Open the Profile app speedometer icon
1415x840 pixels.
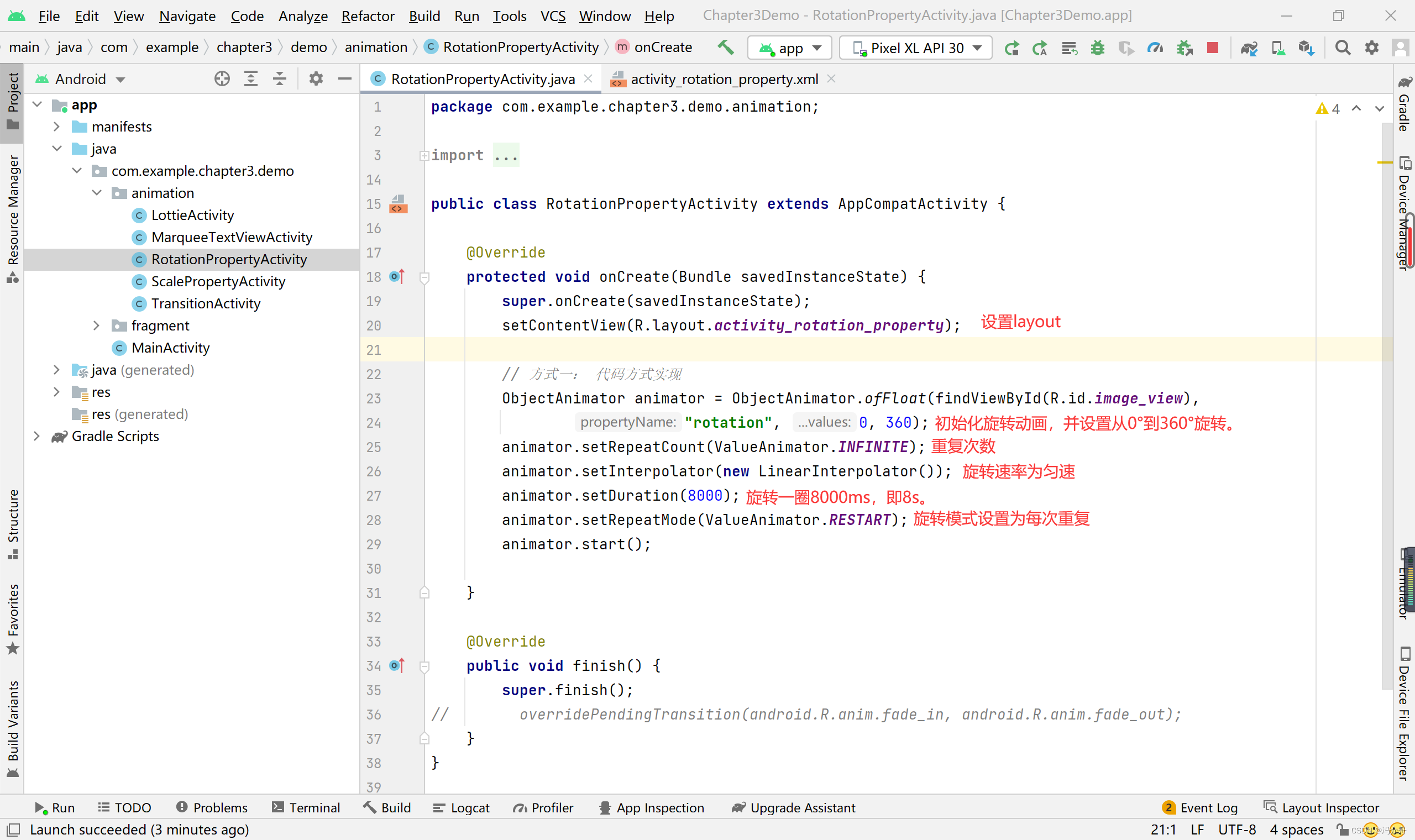pos(1155,48)
